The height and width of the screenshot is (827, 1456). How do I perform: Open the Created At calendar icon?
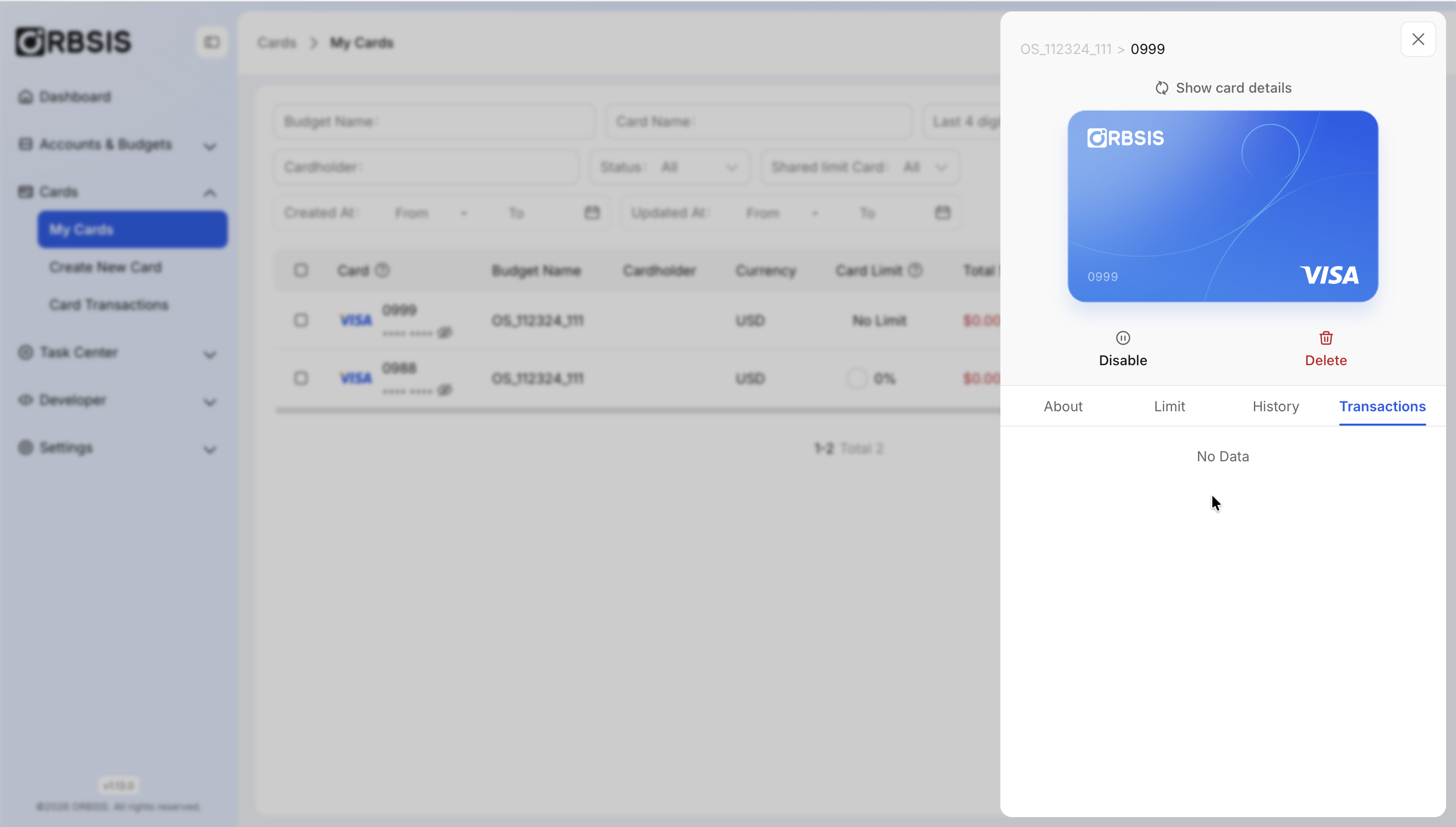(592, 213)
